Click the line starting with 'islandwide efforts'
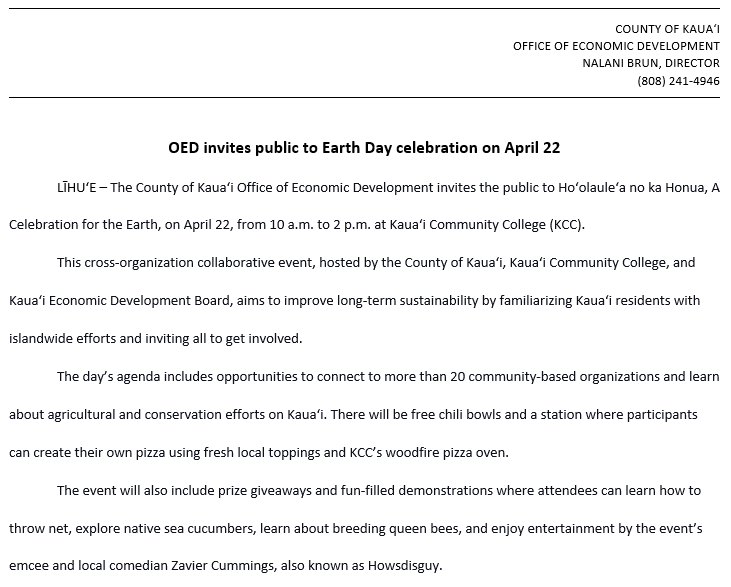Screen dimensions: 731x587 155,339
